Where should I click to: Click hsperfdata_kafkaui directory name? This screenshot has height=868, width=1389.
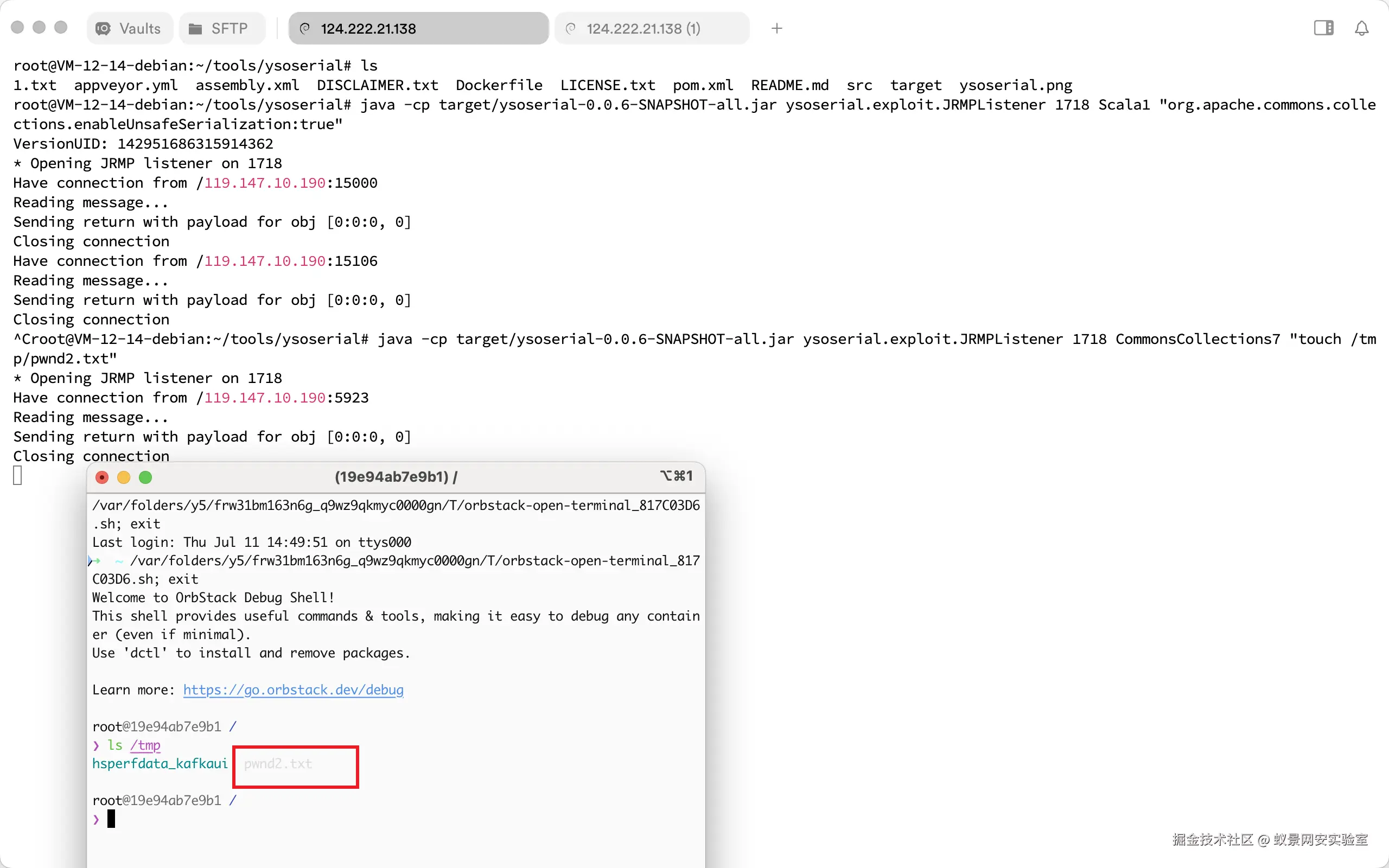160,763
